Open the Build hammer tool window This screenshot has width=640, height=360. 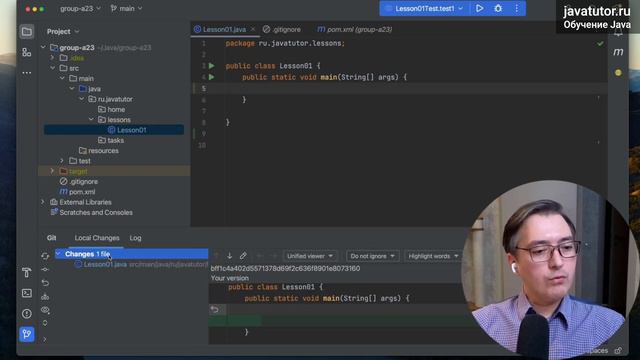pos(27,273)
